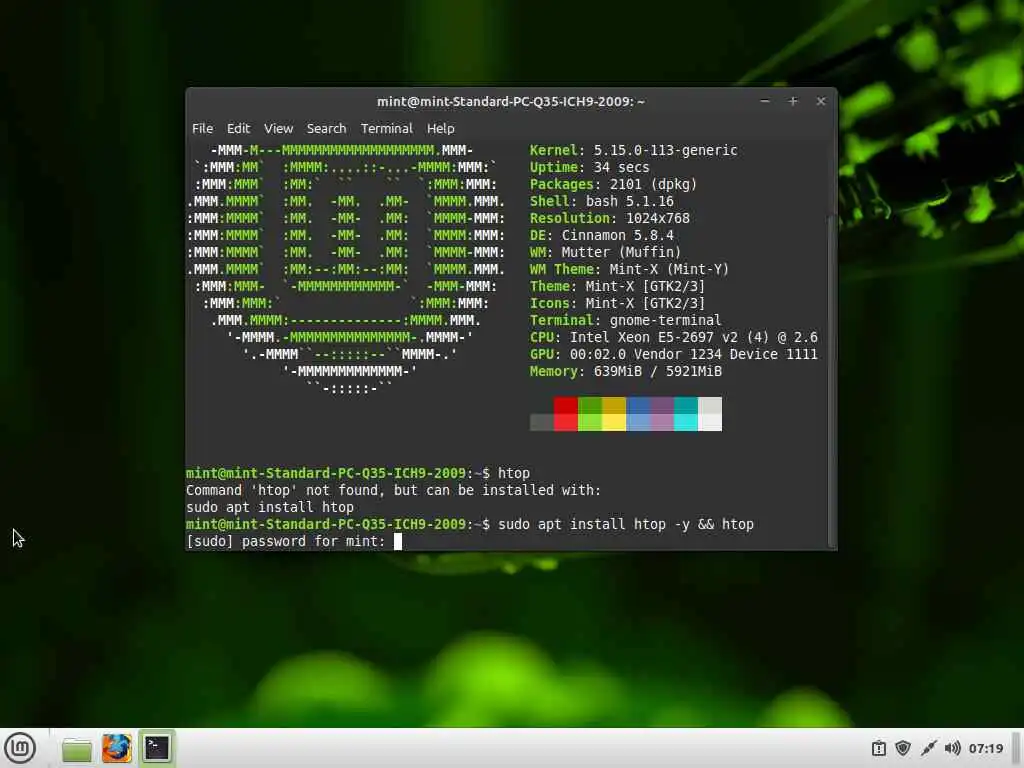Viewport: 1024px width, 768px height.
Task: Launch the file manager from the panel
Action: click(76, 749)
